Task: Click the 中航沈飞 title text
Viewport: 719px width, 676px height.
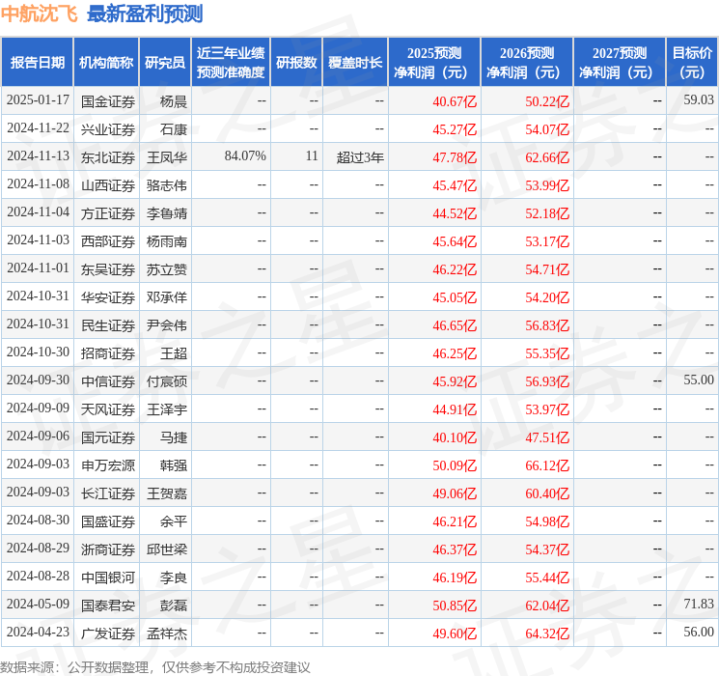Action: [39, 14]
